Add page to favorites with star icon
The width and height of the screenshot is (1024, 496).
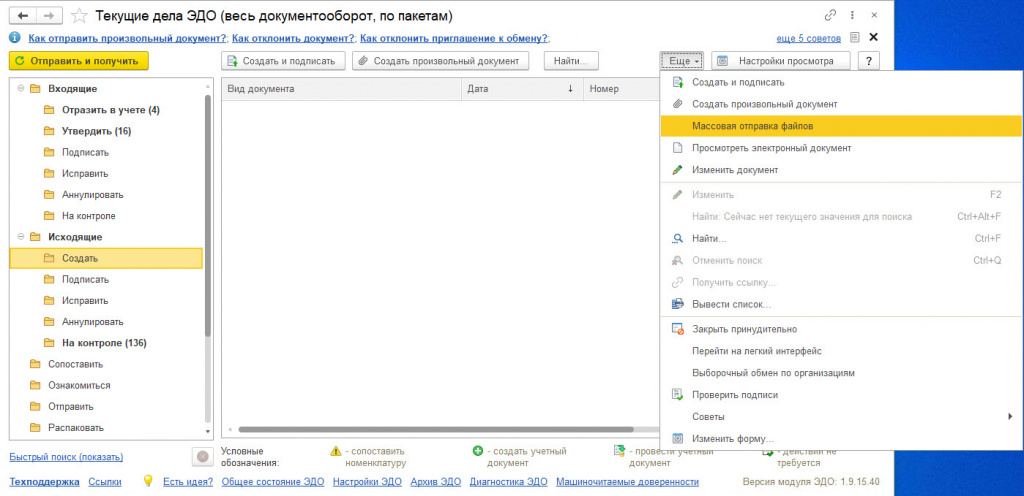coord(78,15)
